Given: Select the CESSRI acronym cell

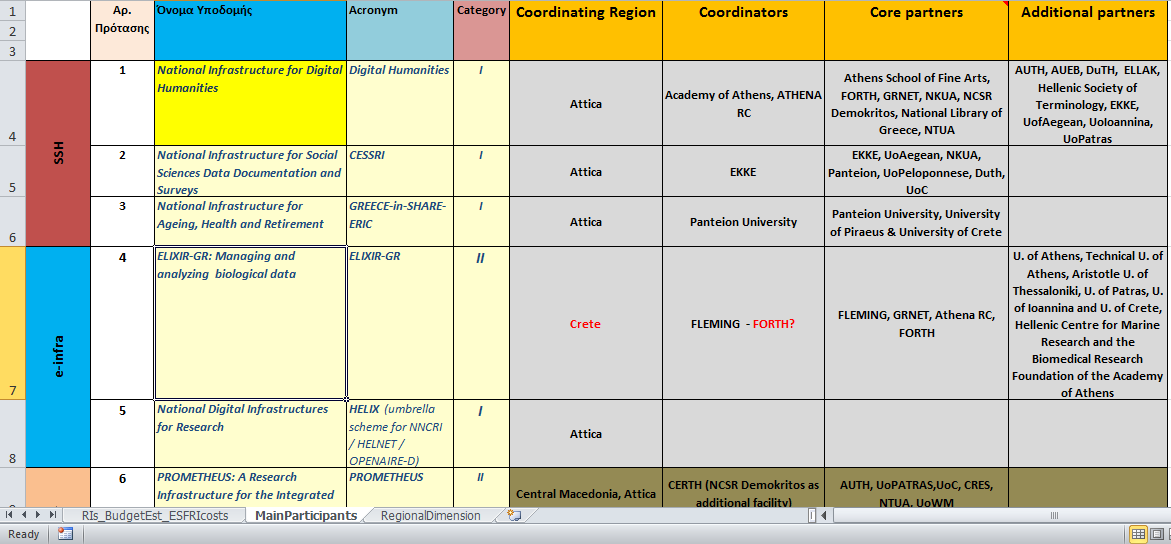Looking at the screenshot, I should [400, 171].
